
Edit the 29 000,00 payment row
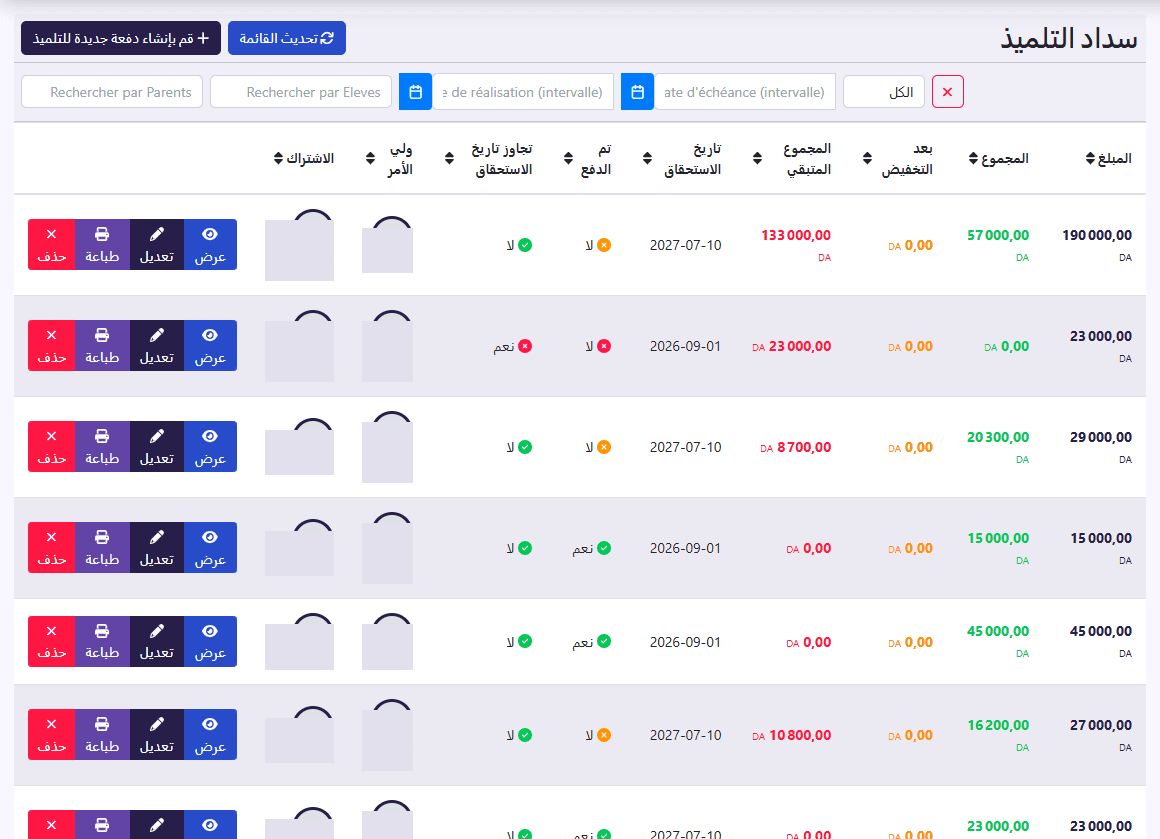(157, 446)
